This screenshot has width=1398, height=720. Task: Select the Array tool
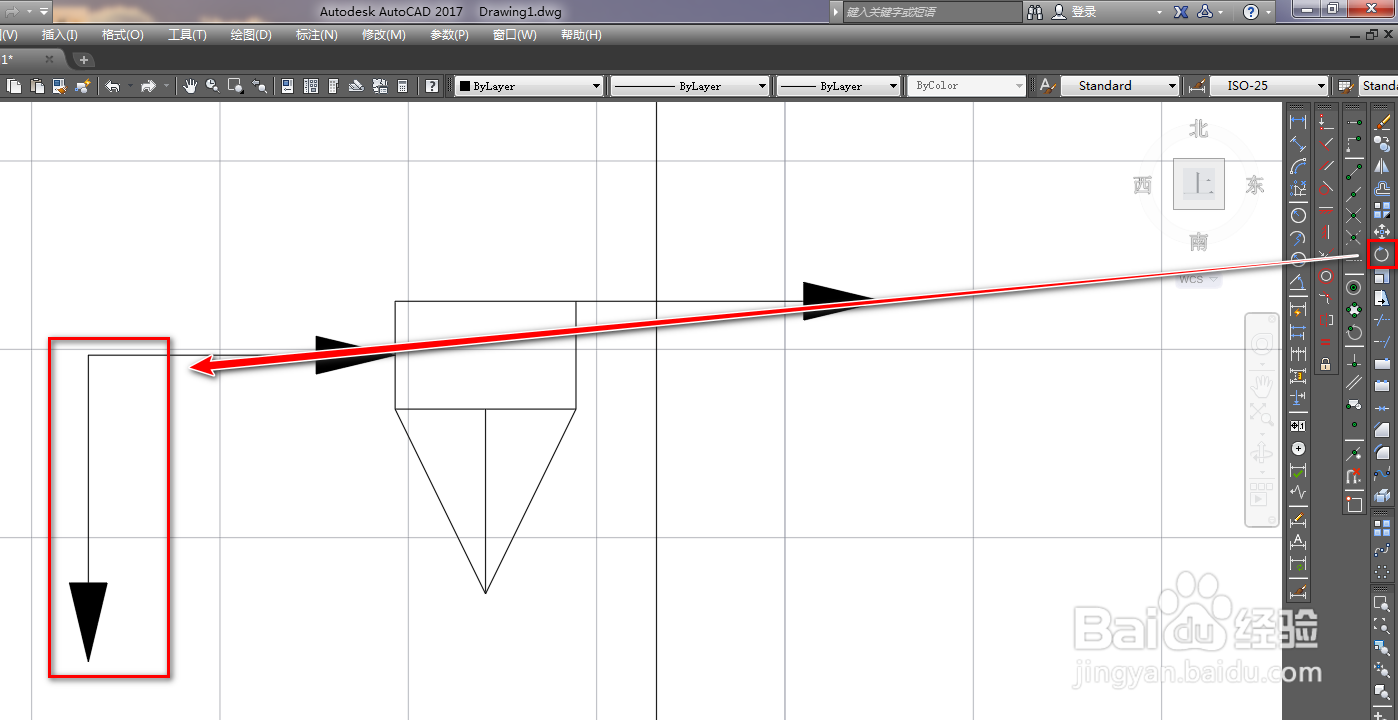pos(1382,209)
